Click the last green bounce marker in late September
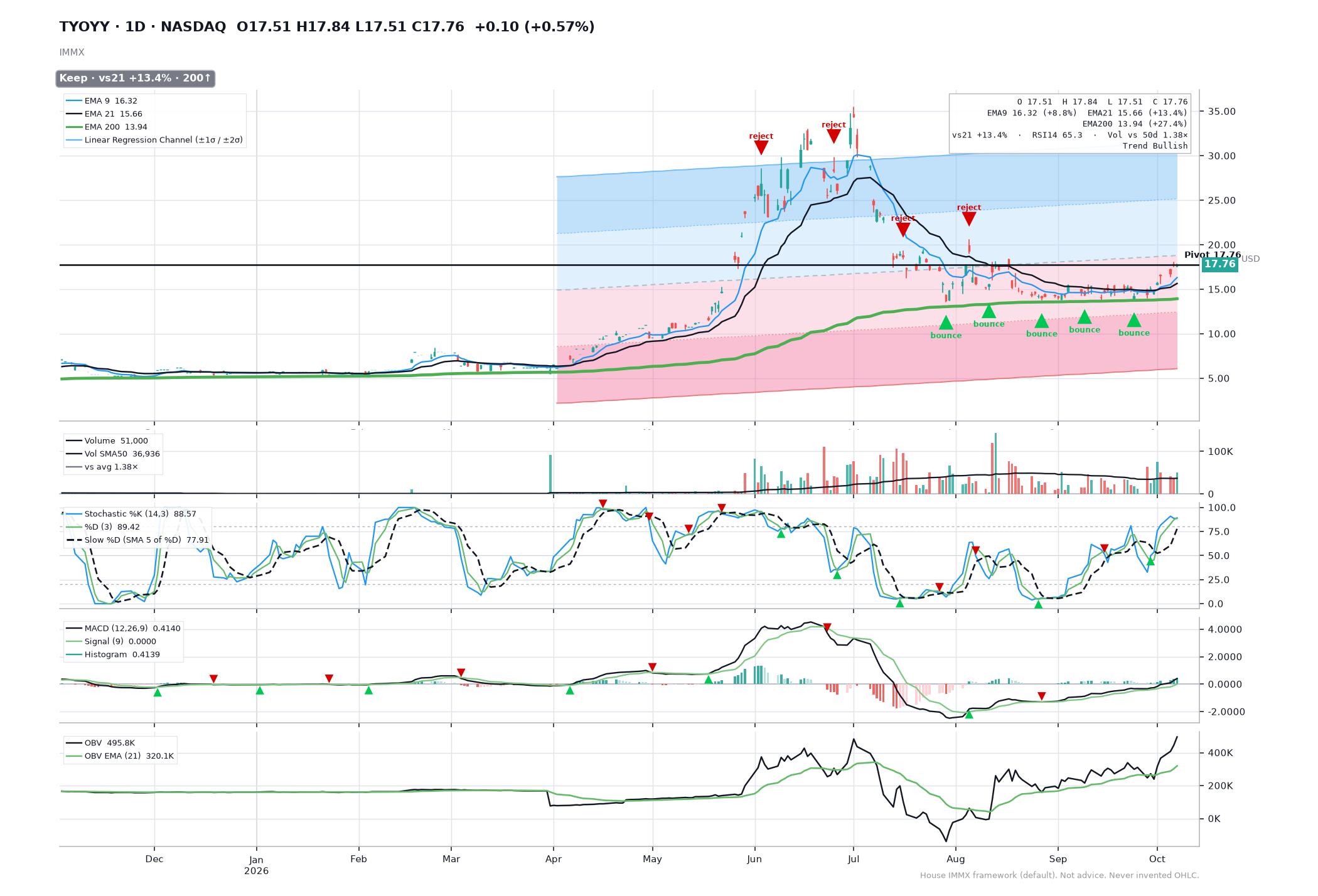This screenshot has width=1318, height=896. (1133, 320)
